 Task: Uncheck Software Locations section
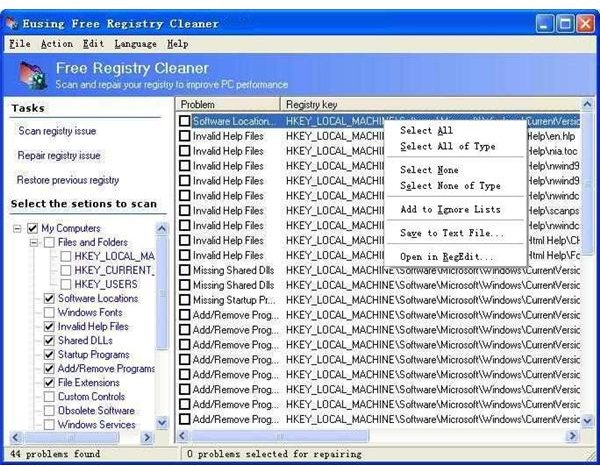point(49,298)
